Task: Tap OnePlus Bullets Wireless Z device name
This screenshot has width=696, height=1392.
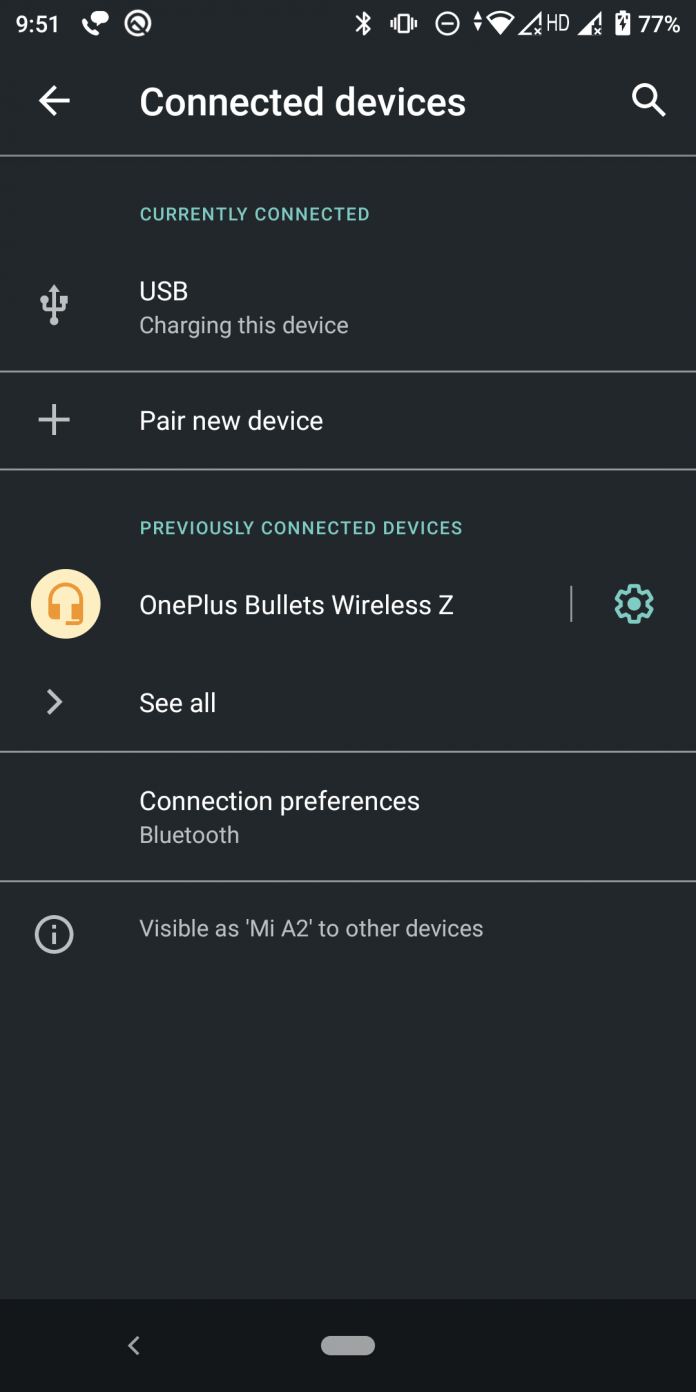Action: click(x=296, y=604)
